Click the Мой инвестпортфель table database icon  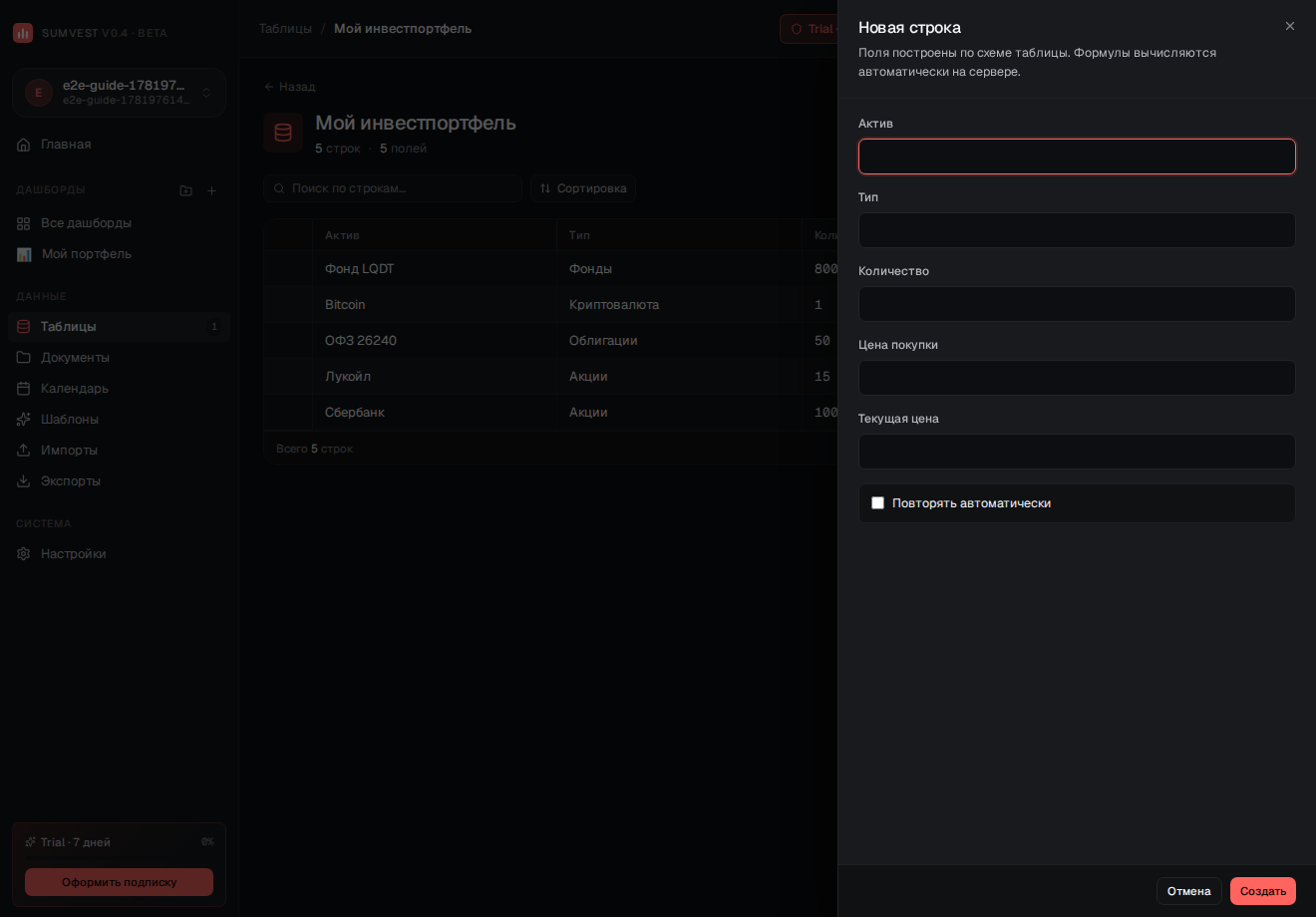tap(283, 133)
